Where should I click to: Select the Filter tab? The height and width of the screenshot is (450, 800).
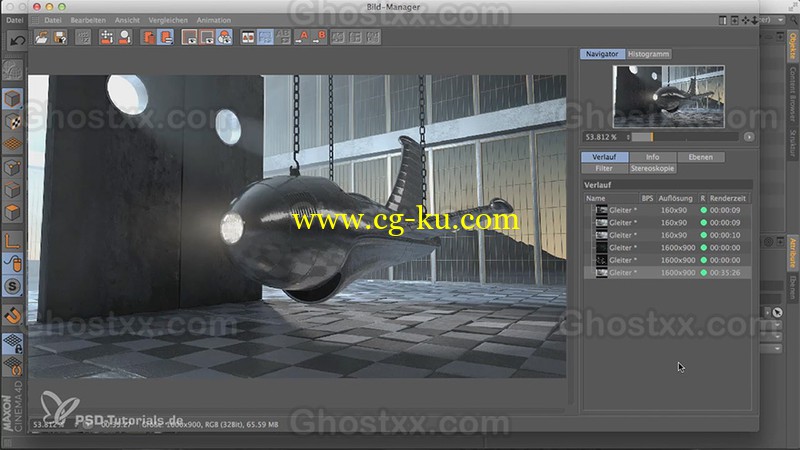pos(604,168)
